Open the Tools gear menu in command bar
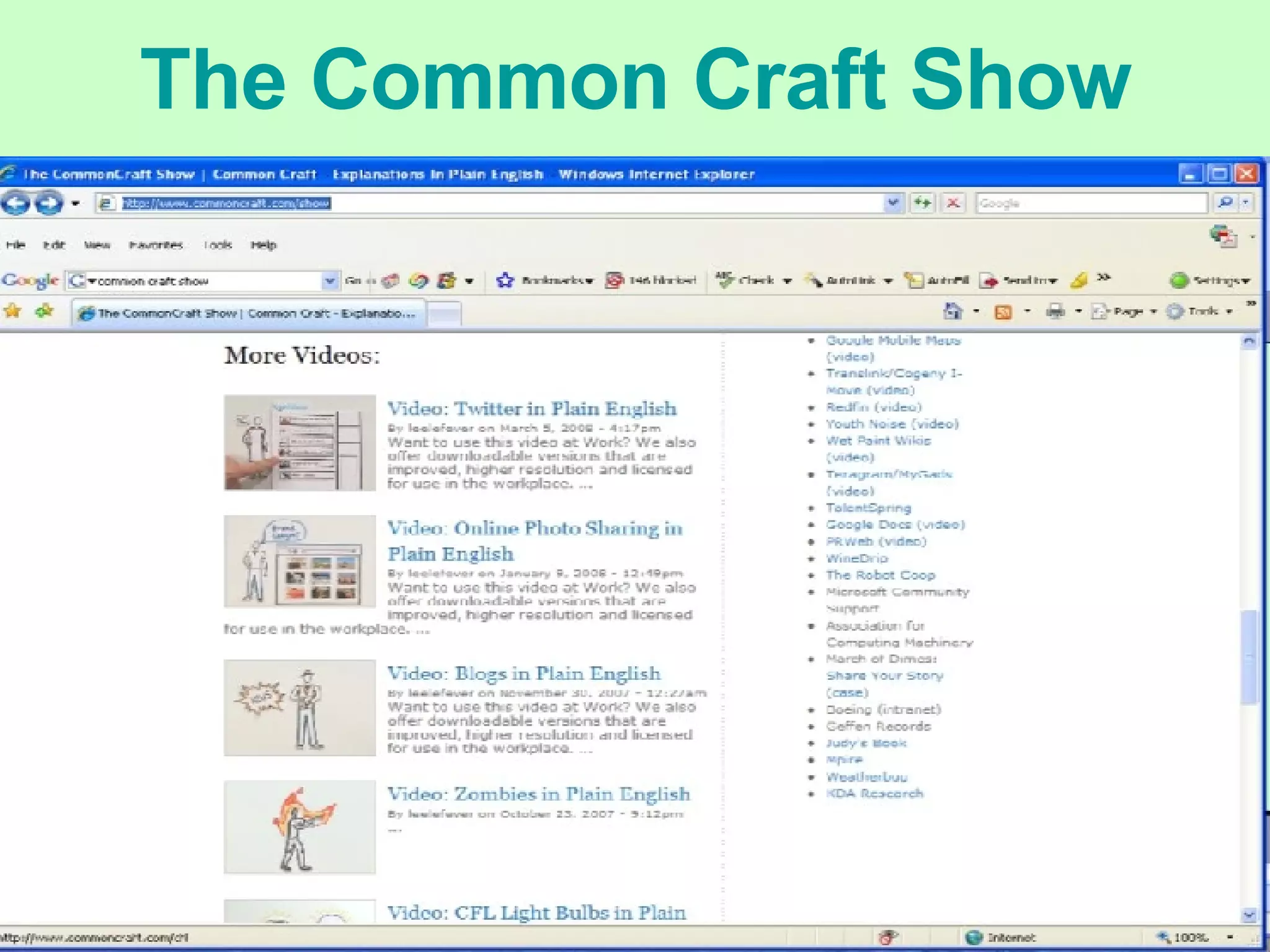 tap(1200, 311)
